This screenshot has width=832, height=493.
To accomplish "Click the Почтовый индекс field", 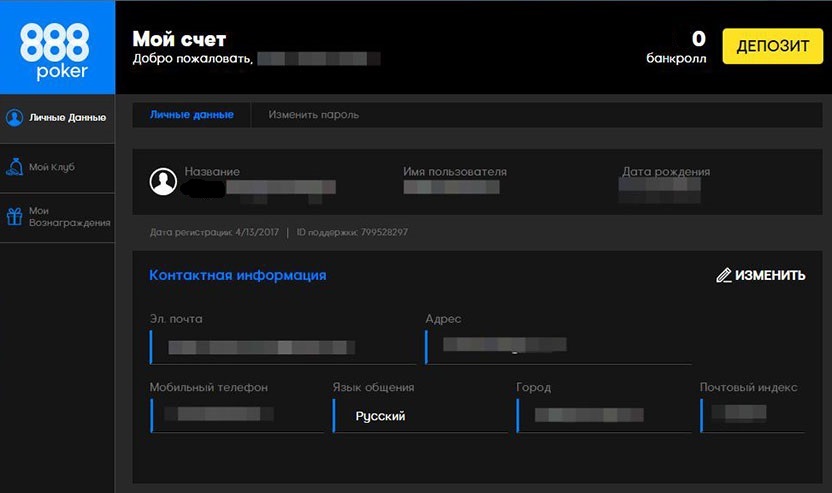I will click(x=752, y=415).
